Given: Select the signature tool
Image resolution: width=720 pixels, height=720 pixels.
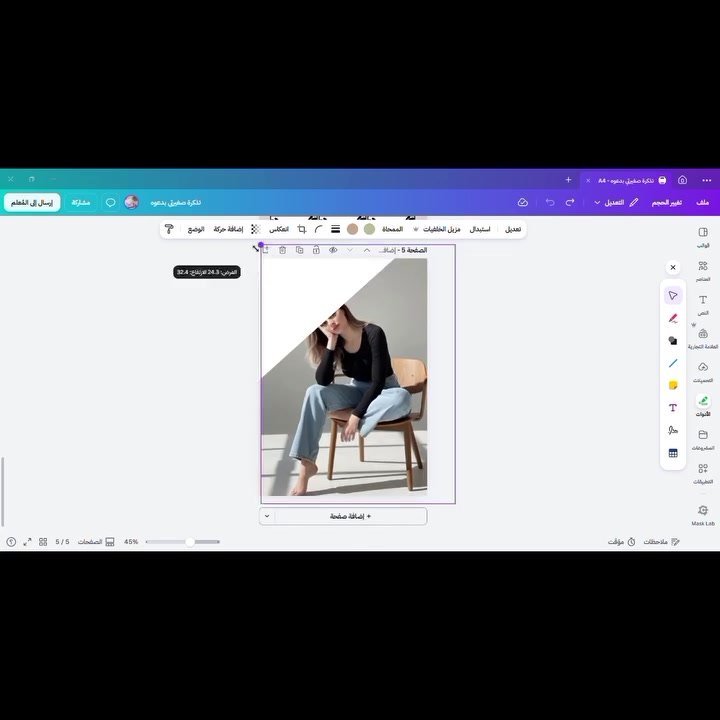Looking at the screenshot, I should tap(673, 430).
